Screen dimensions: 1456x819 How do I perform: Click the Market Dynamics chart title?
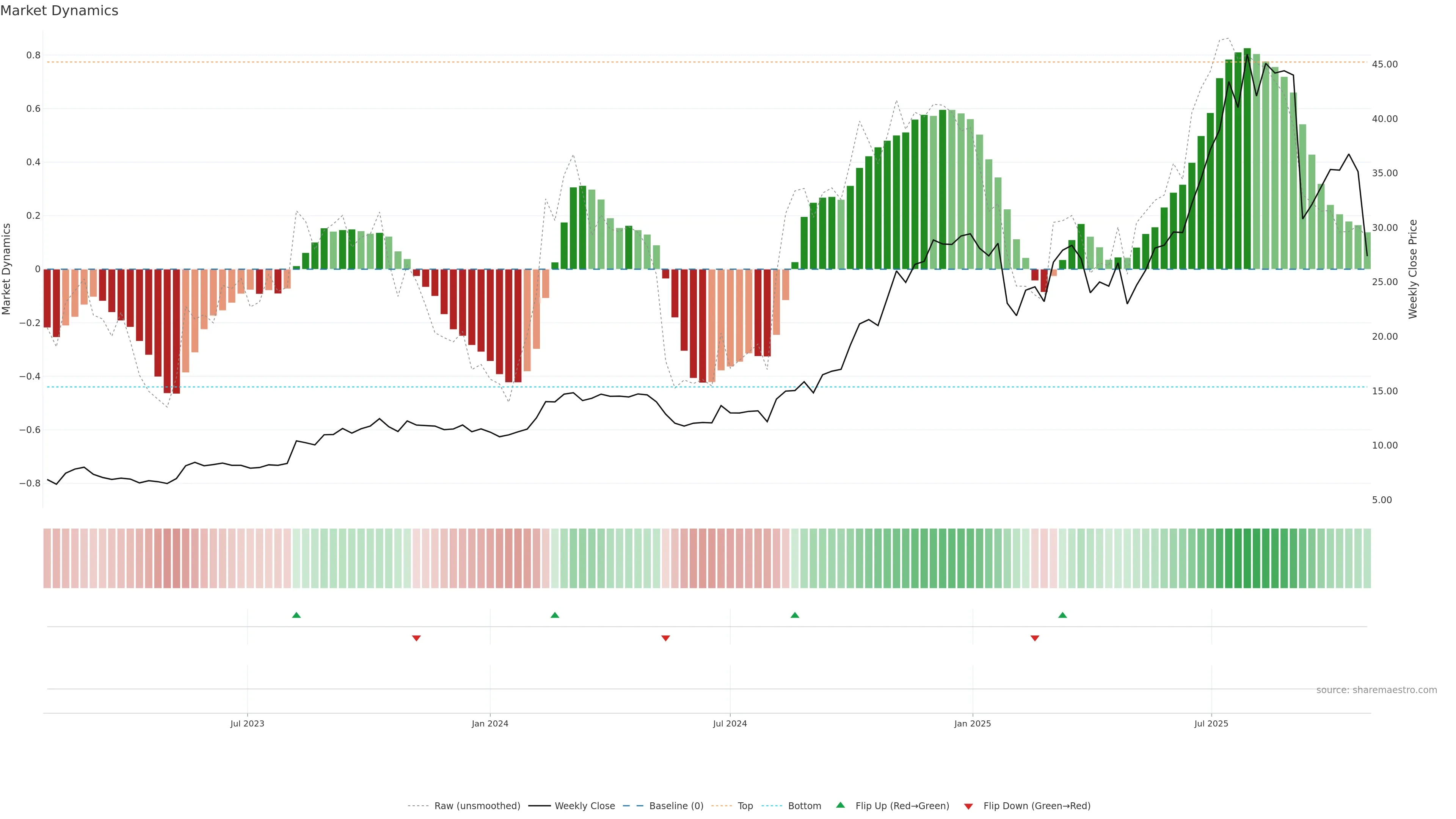60,11
